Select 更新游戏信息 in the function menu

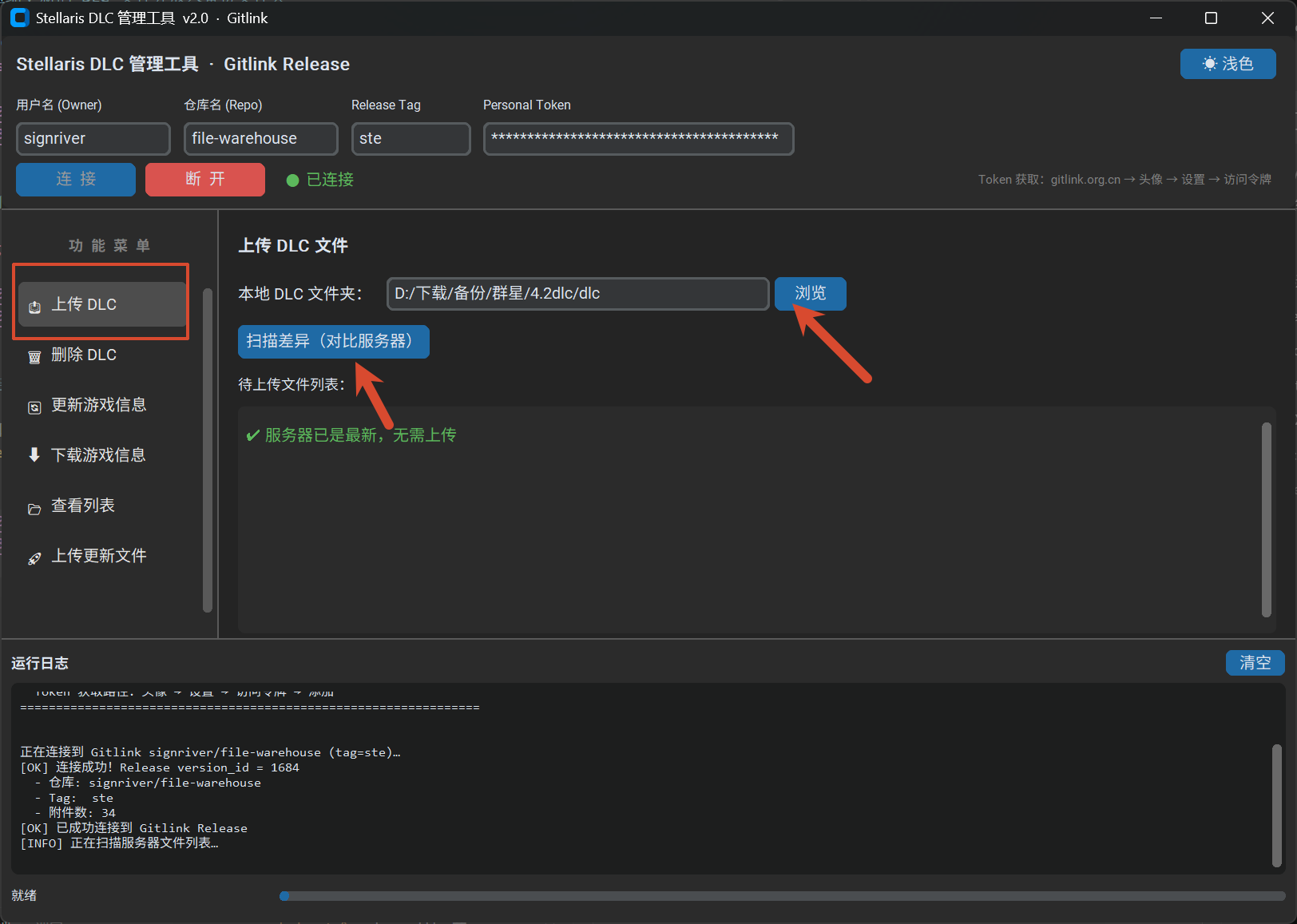tap(102, 405)
